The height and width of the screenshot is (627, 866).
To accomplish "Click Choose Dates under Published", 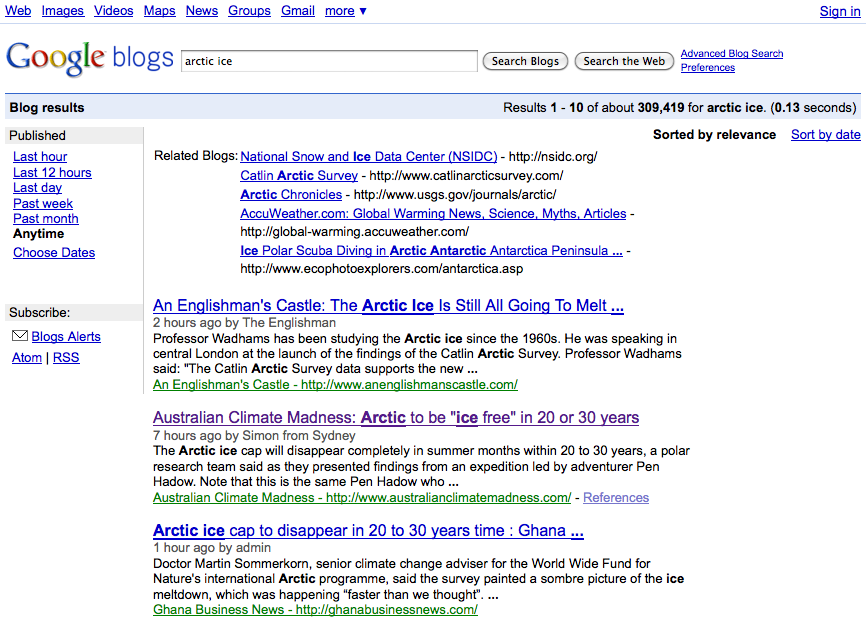I will point(53,252).
